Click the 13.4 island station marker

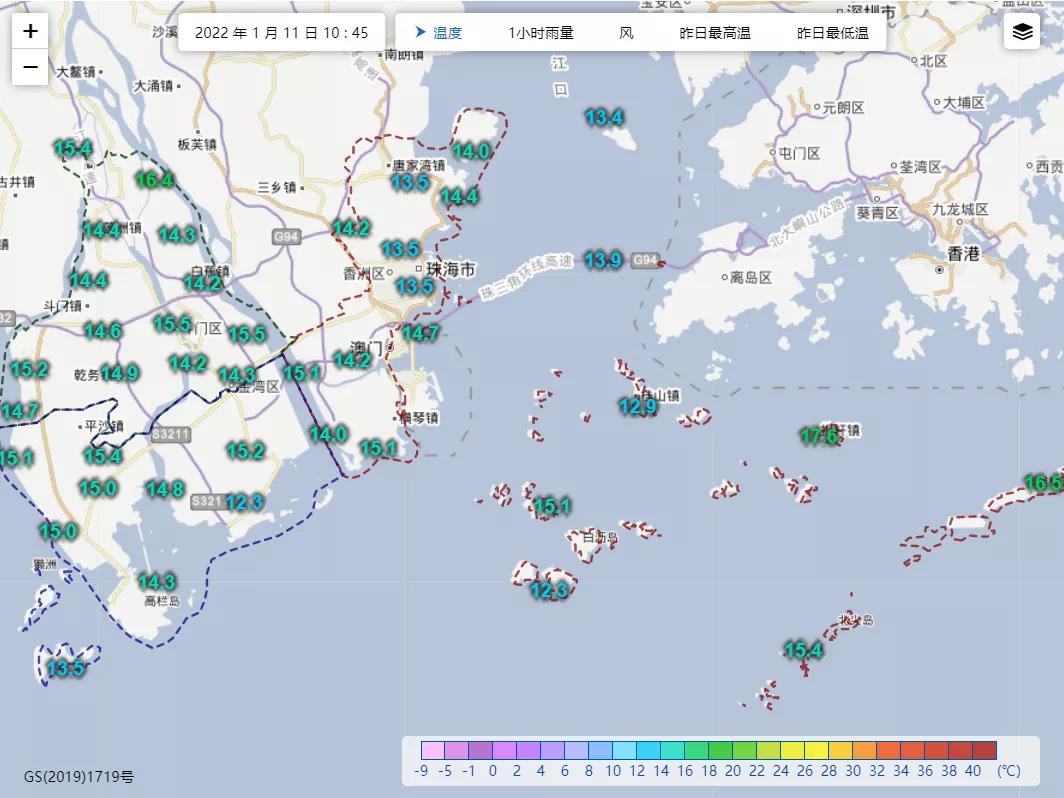[x=604, y=118]
